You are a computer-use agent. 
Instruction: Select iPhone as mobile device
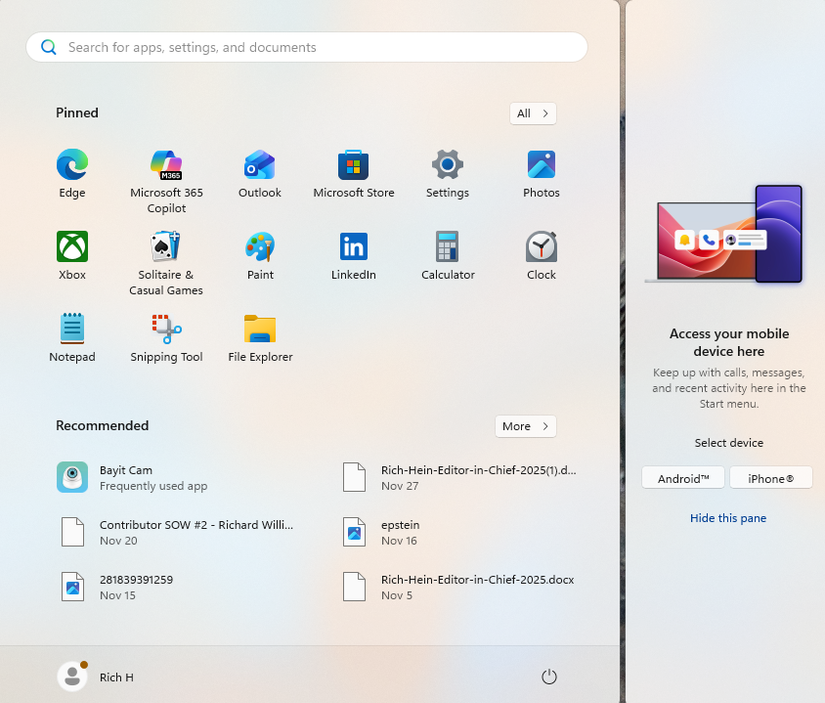[770, 477]
